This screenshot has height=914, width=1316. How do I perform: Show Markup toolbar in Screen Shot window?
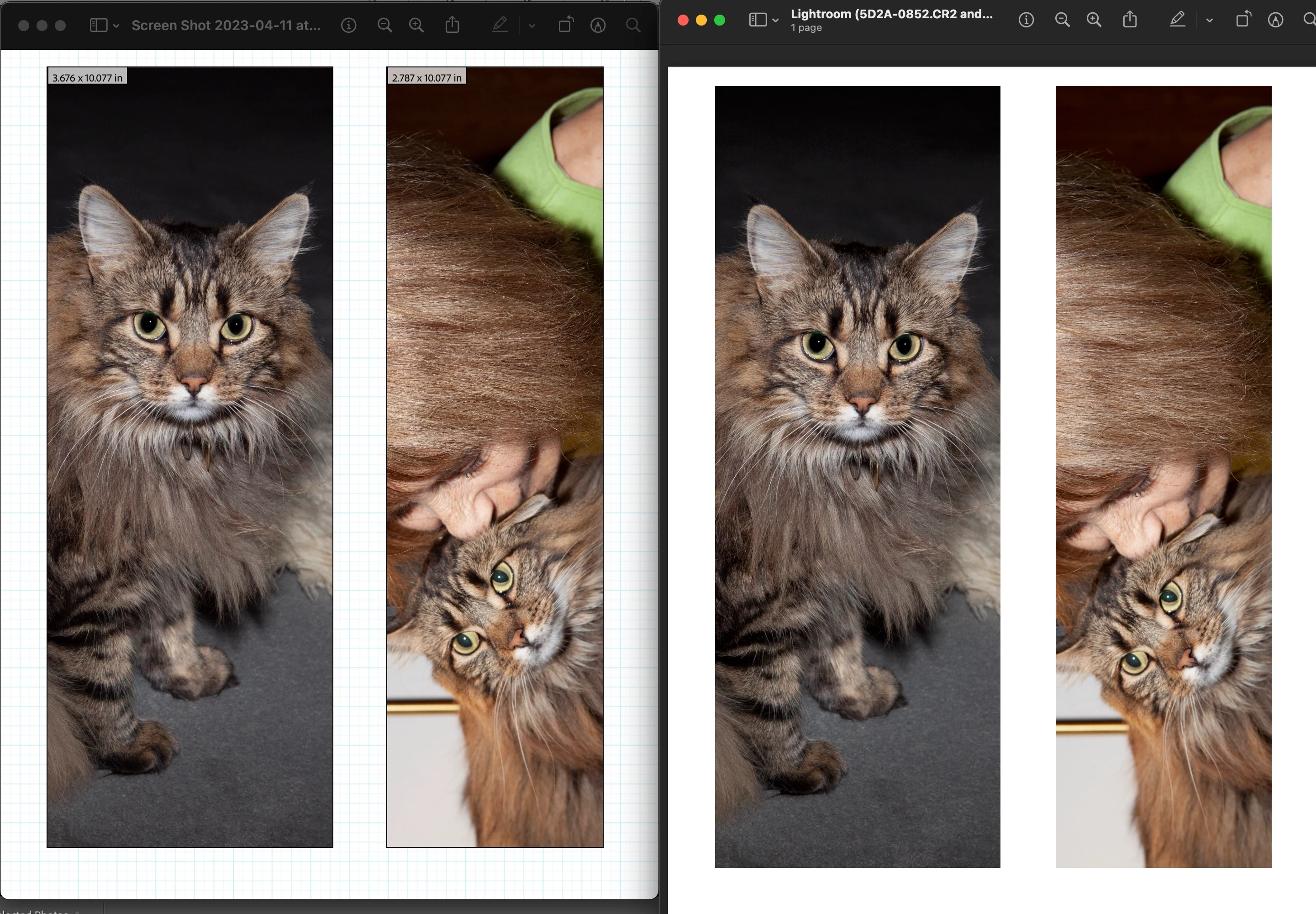pyautogui.click(x=598, y=25)
